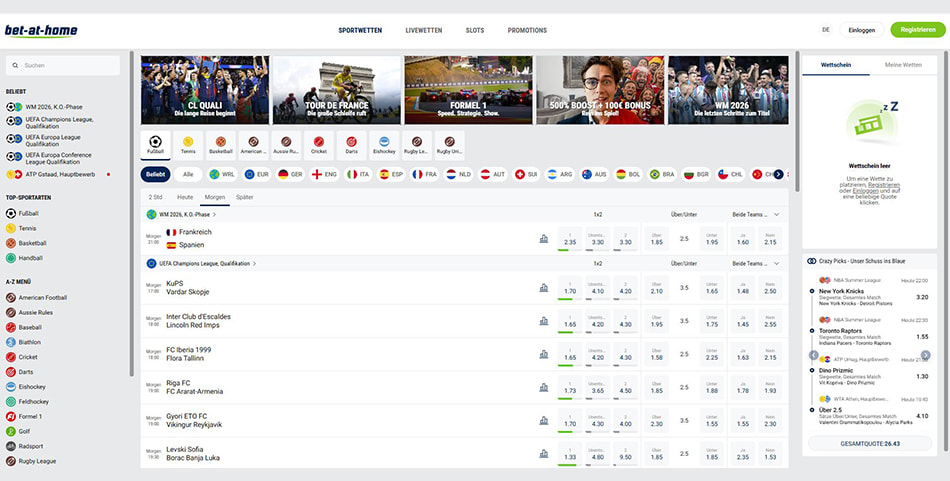Select New York Knicks pick at 3.20

tap(870, 297)
